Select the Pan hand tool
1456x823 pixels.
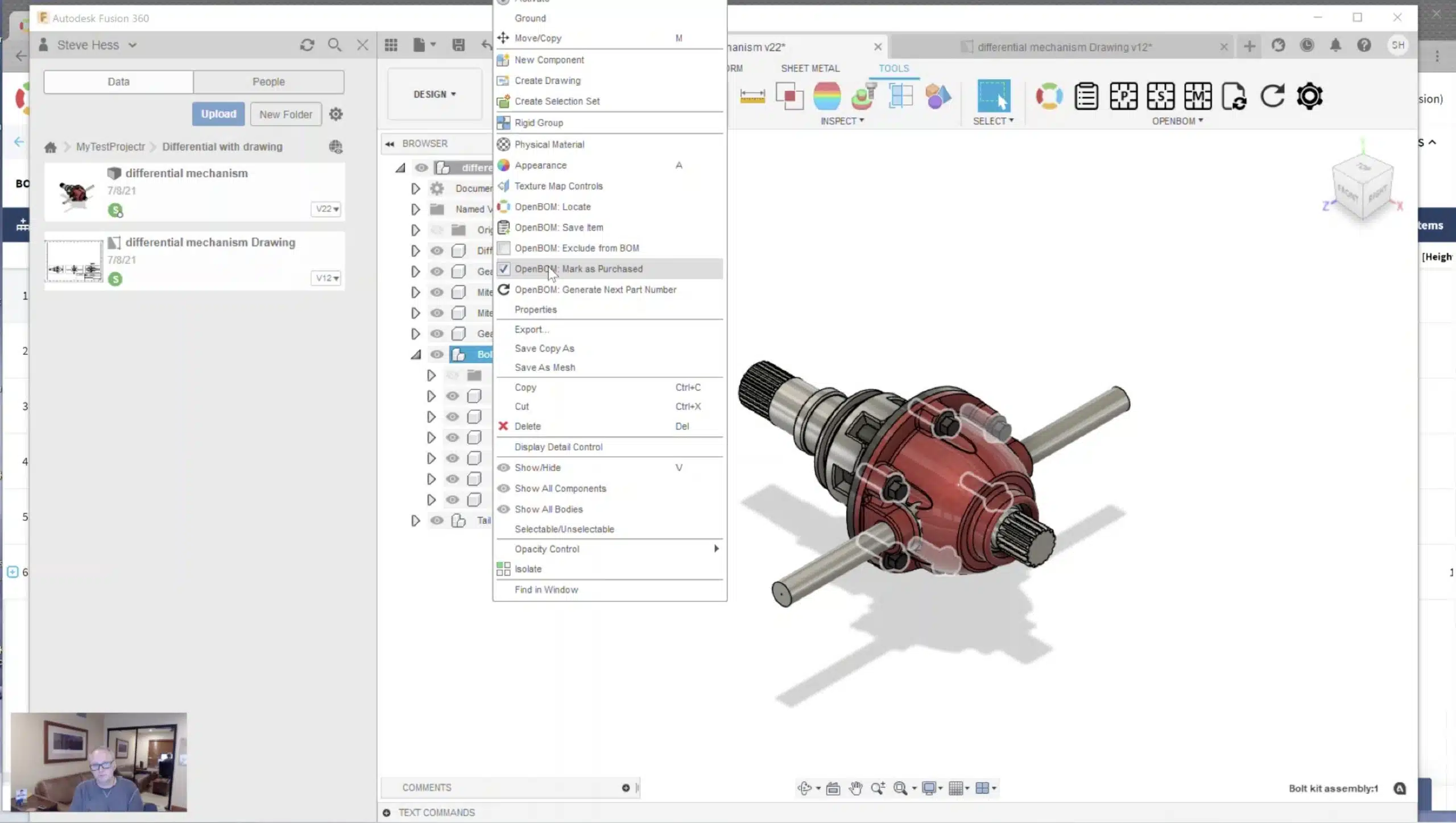[855, 788]
